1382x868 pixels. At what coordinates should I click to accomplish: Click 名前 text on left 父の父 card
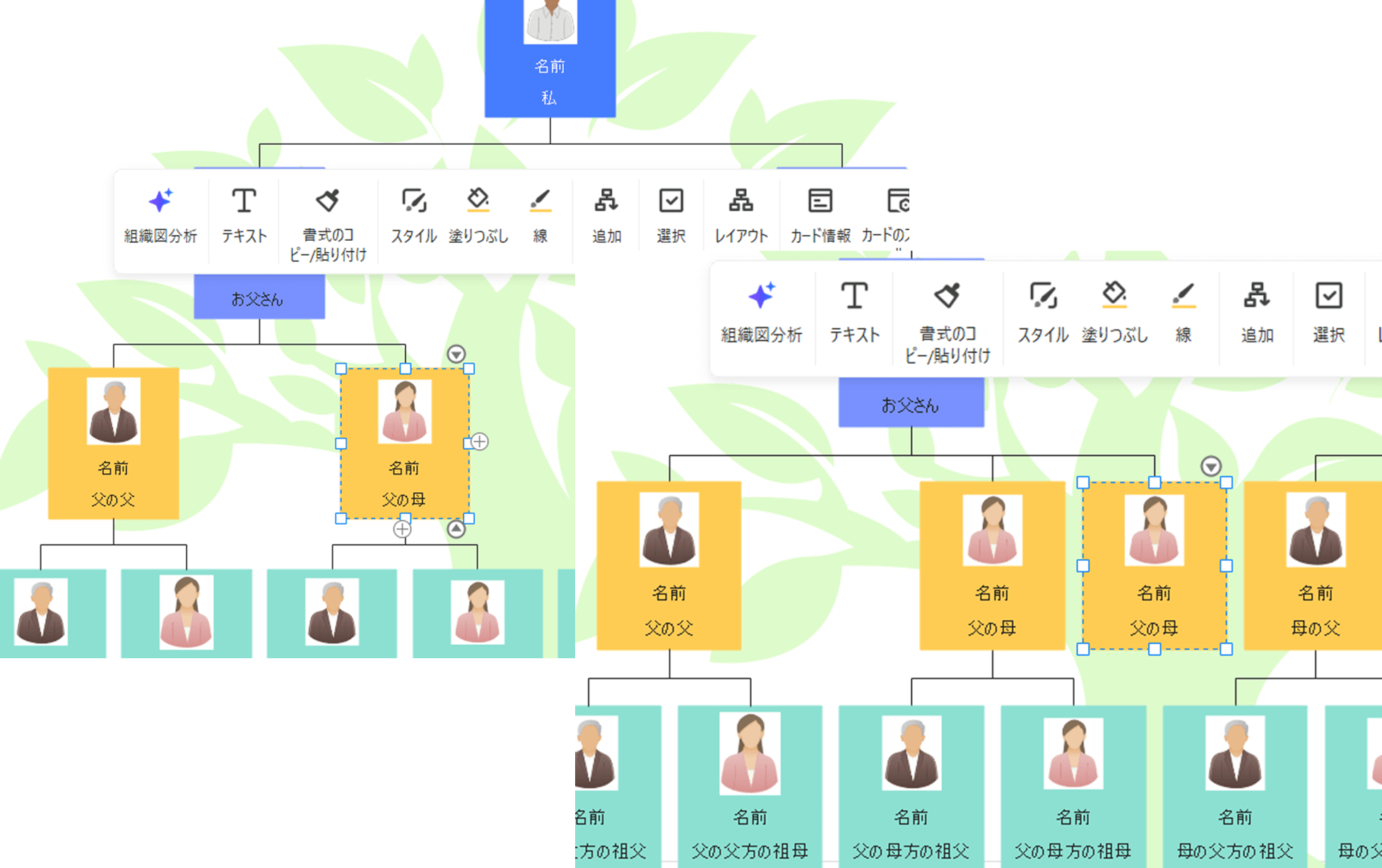113,468
